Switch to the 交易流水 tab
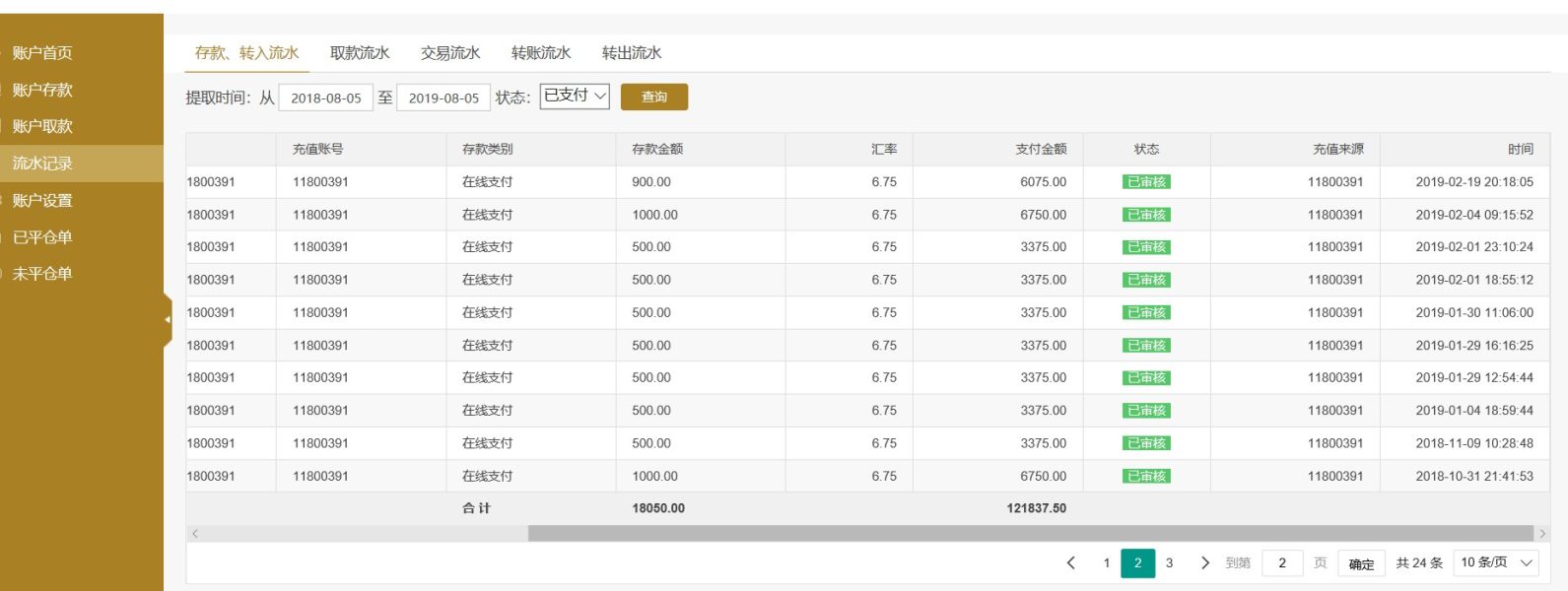 450,53
